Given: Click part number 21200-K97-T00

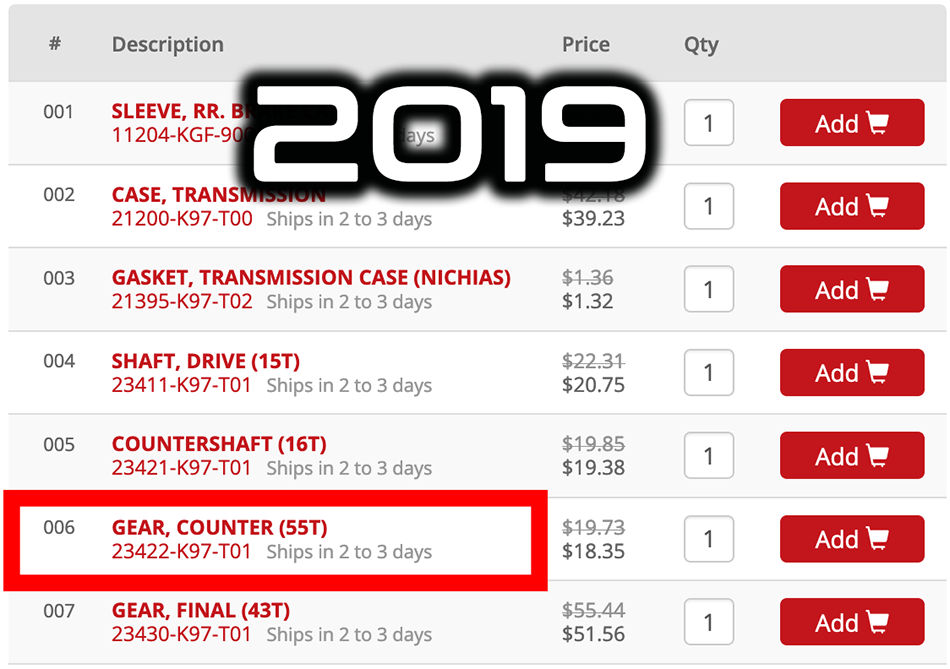Looking at the screenshot, I should 182,218.
